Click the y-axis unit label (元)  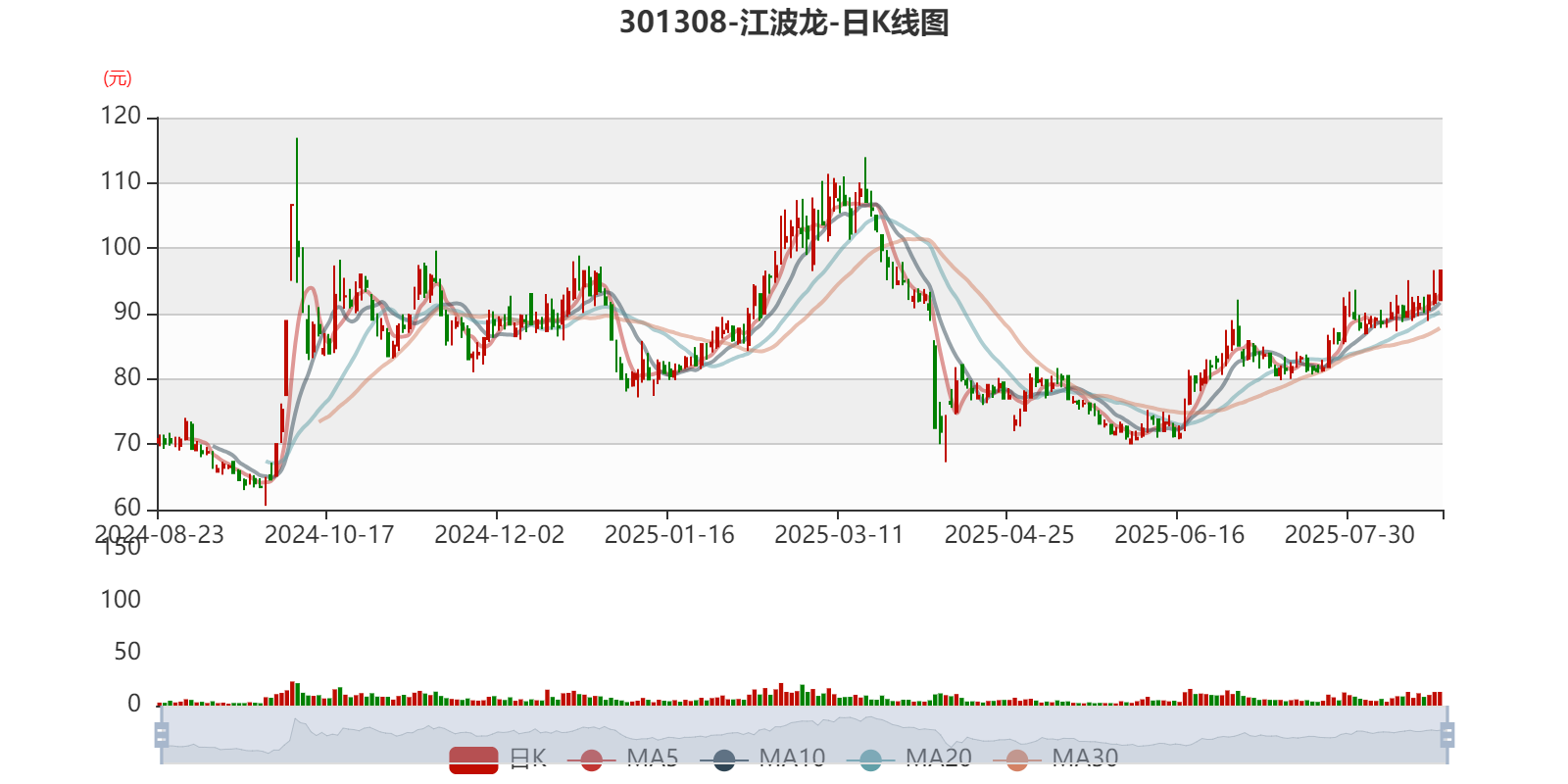[x=118, y=78]
